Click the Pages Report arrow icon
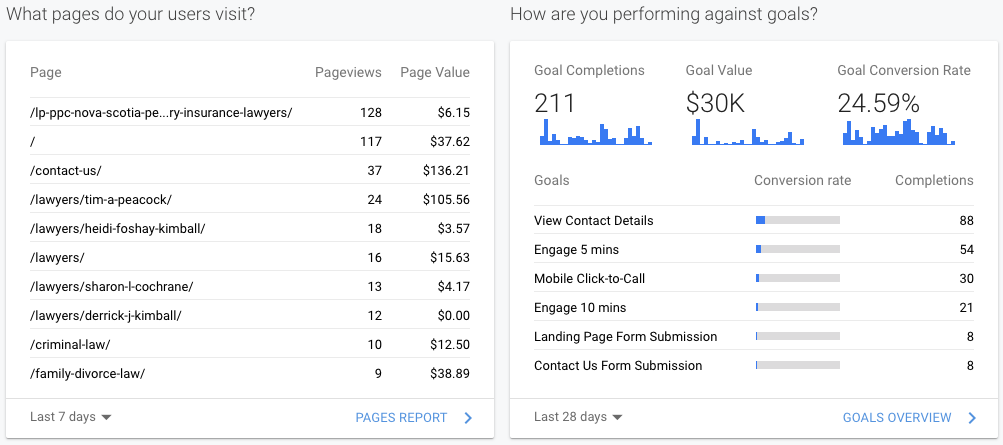 [468, 418]
